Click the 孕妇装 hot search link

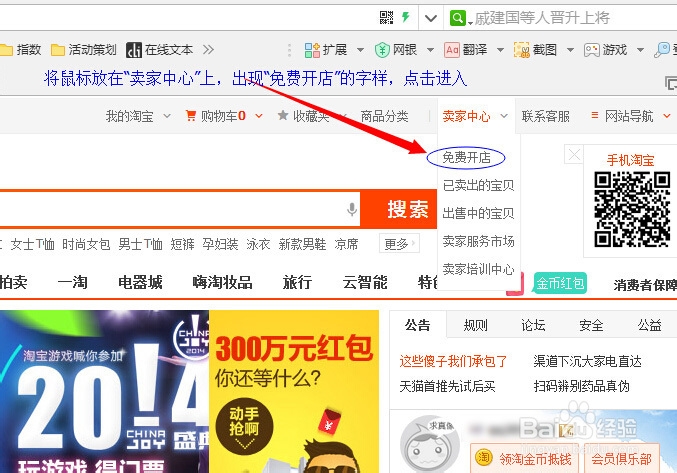coord(220,244)
